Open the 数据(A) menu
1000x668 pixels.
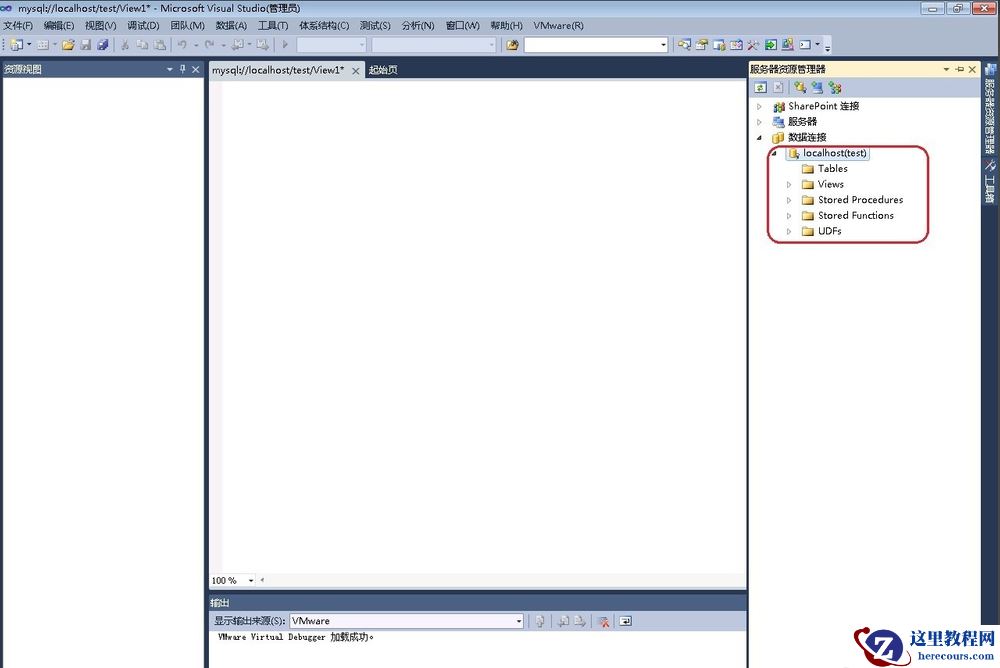[231, 26]
